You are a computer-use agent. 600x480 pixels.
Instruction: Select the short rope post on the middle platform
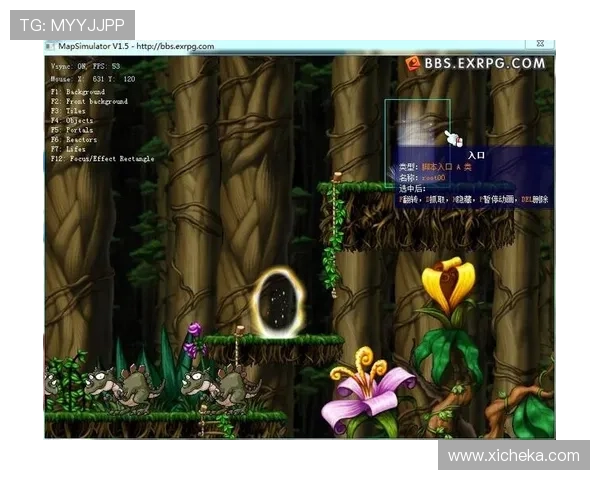[x=239, y=346]
